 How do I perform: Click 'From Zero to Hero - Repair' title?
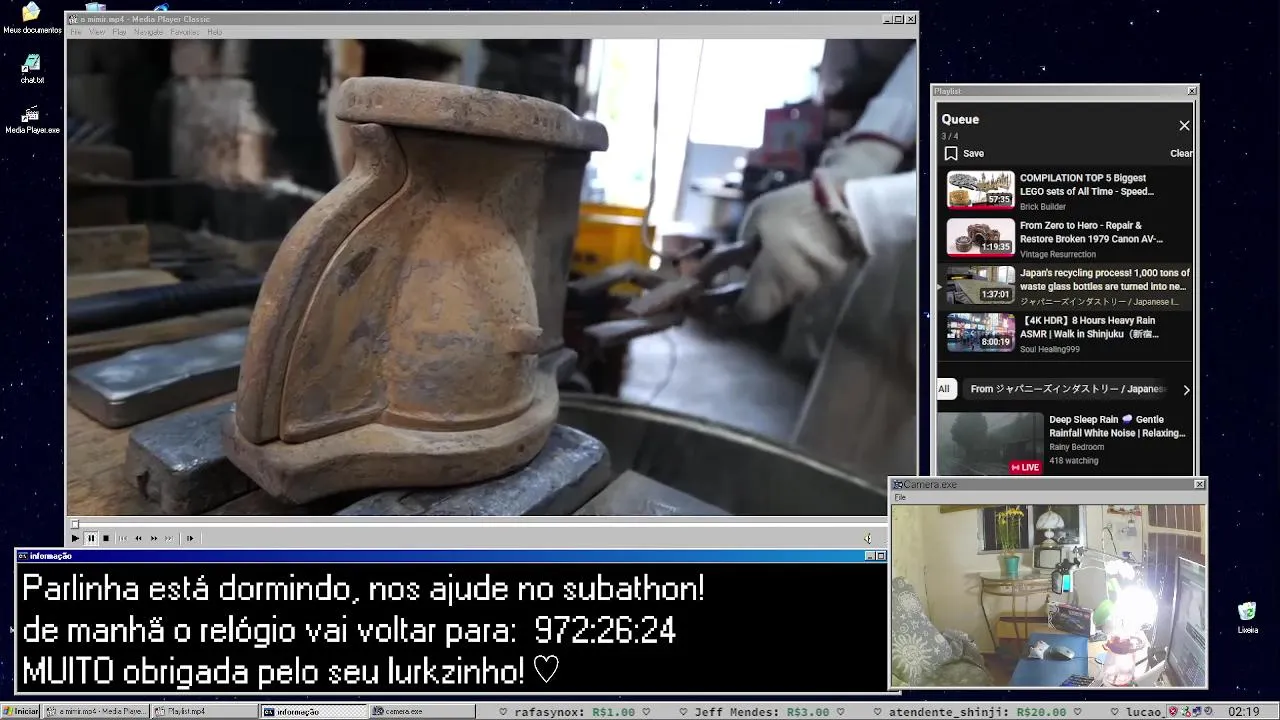click(1091, 232)
